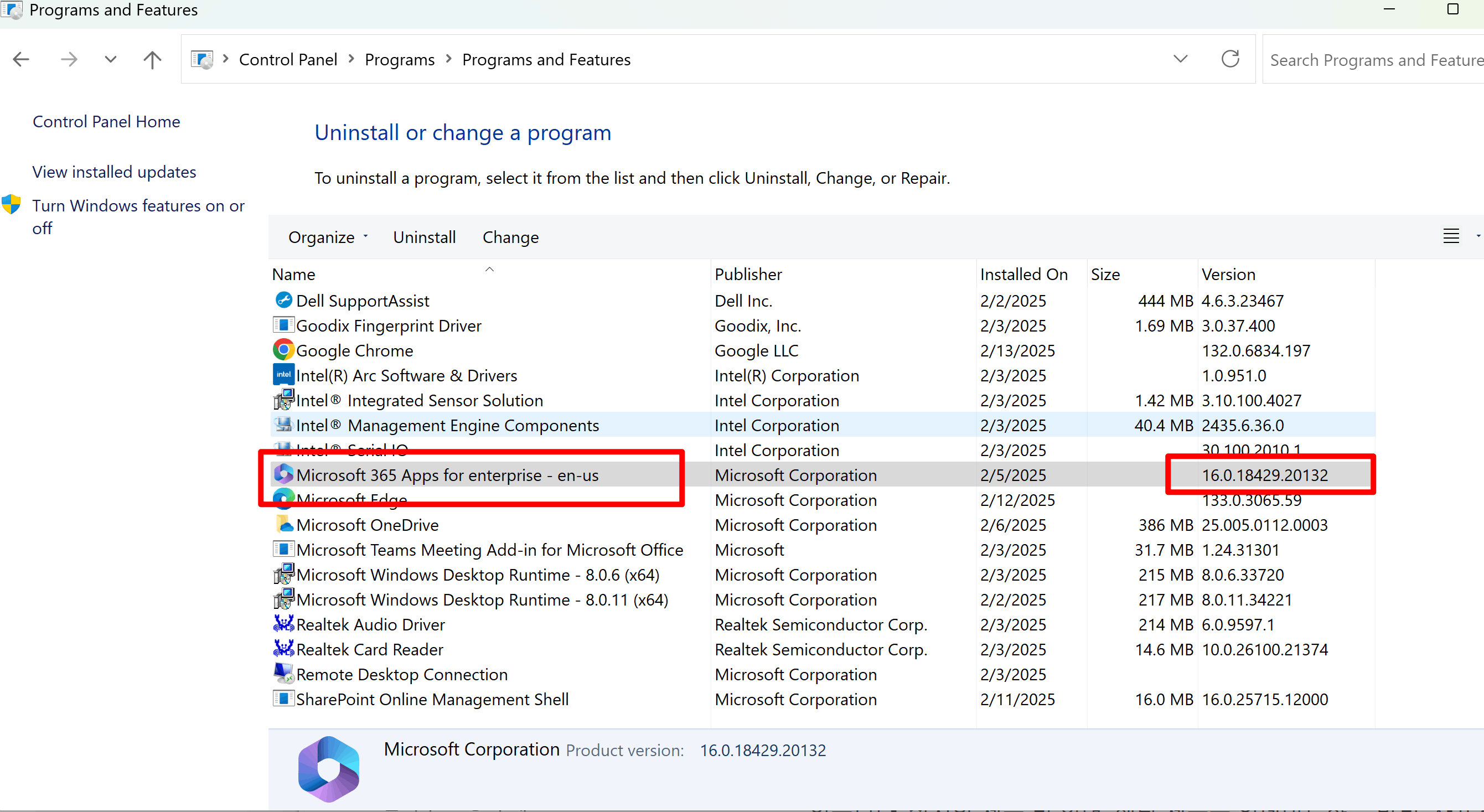Screen dimensions: 1484x812
Task: Open Control Panel Home link
Action: click(107, 122)
